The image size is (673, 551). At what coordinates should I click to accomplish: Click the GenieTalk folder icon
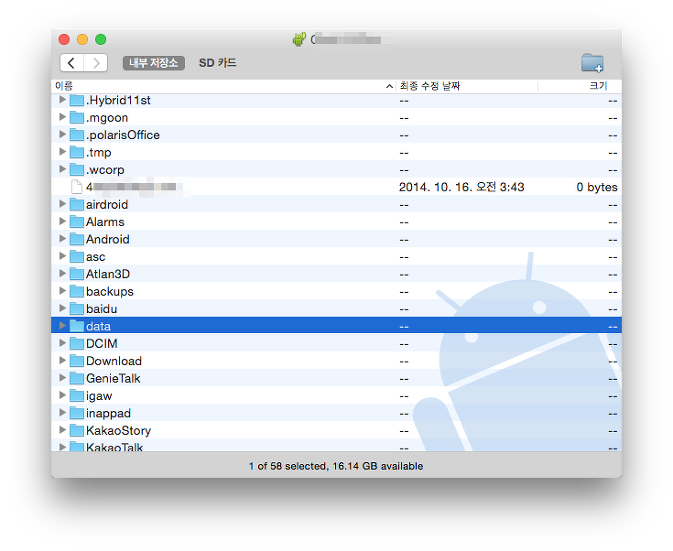coord(77,378)
